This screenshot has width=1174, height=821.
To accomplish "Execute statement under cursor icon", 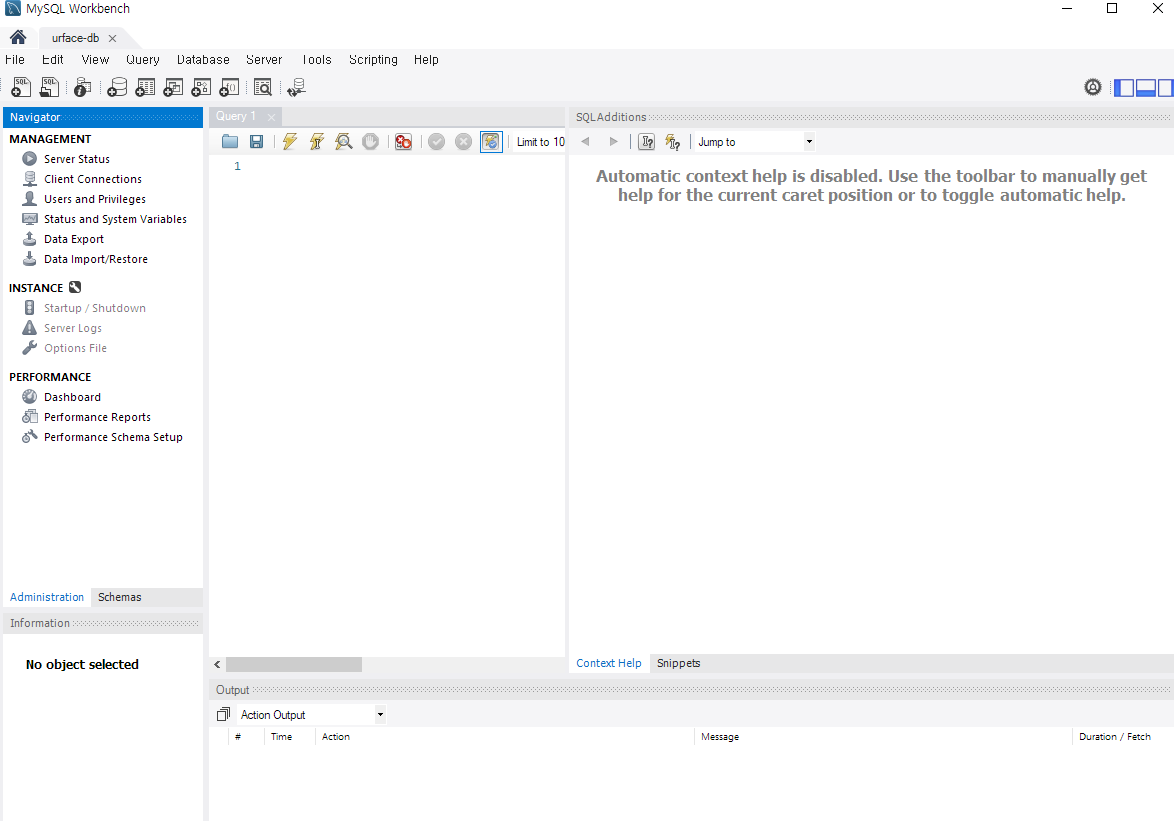I will [x=317, y=141].
